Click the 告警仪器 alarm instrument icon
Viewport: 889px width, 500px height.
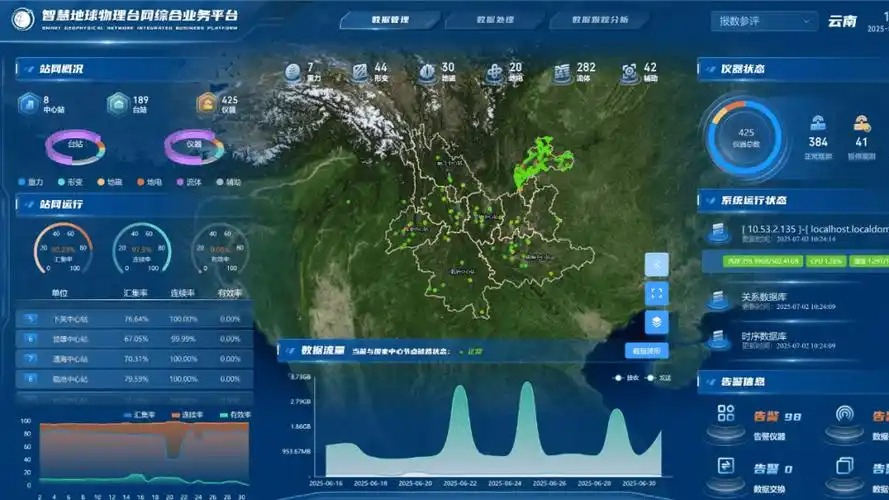pos(727,416)
